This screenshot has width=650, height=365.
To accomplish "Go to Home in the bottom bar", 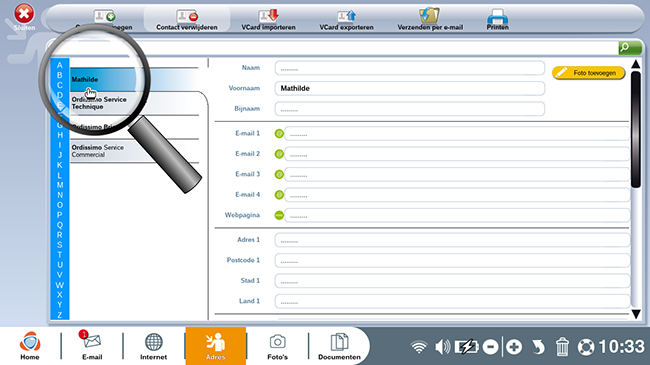I will [x=30, y=346].
